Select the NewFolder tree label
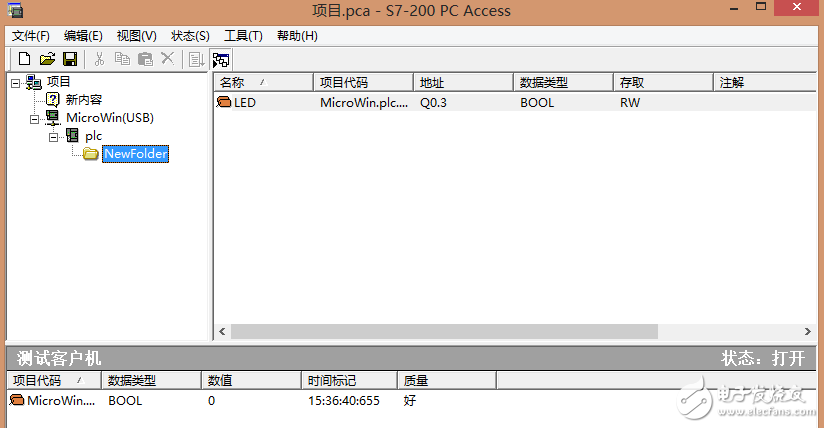824x428 pixels. click(x=136, y=154)
